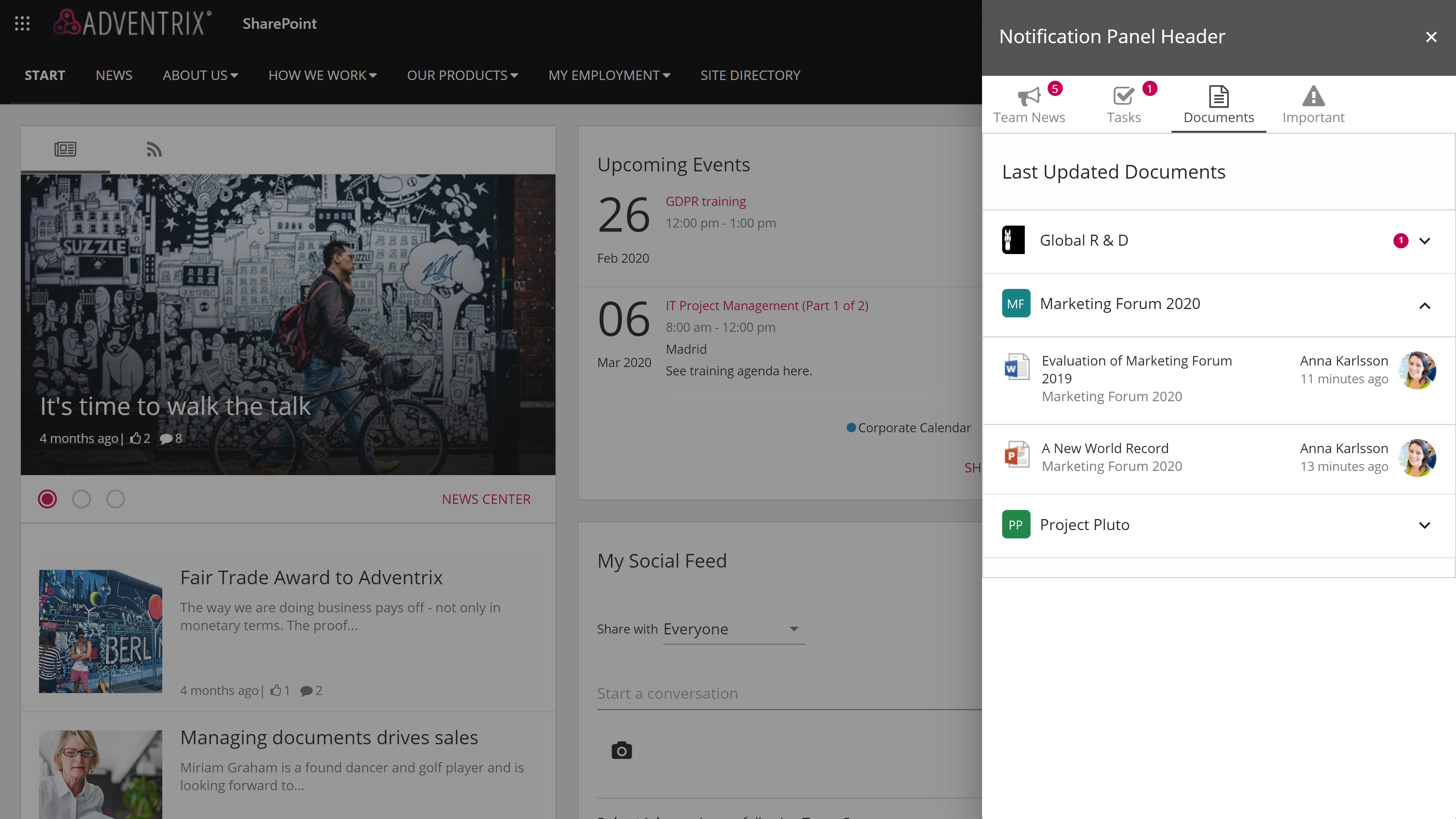Select the newspaper view icon

pyautogui.click(x=65, y=149)
